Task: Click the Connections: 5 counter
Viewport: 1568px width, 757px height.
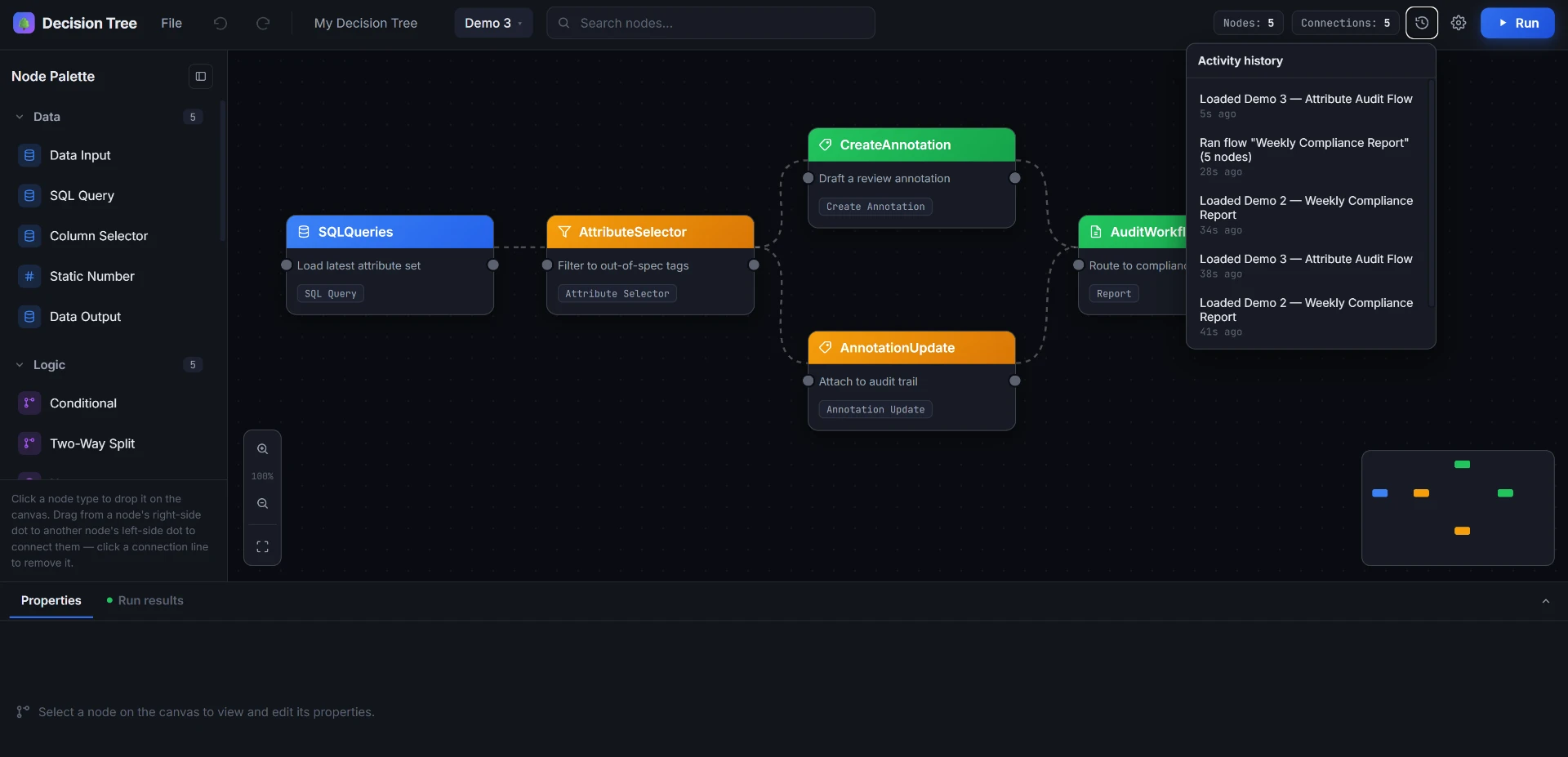Action: (x=1346, y=23)
